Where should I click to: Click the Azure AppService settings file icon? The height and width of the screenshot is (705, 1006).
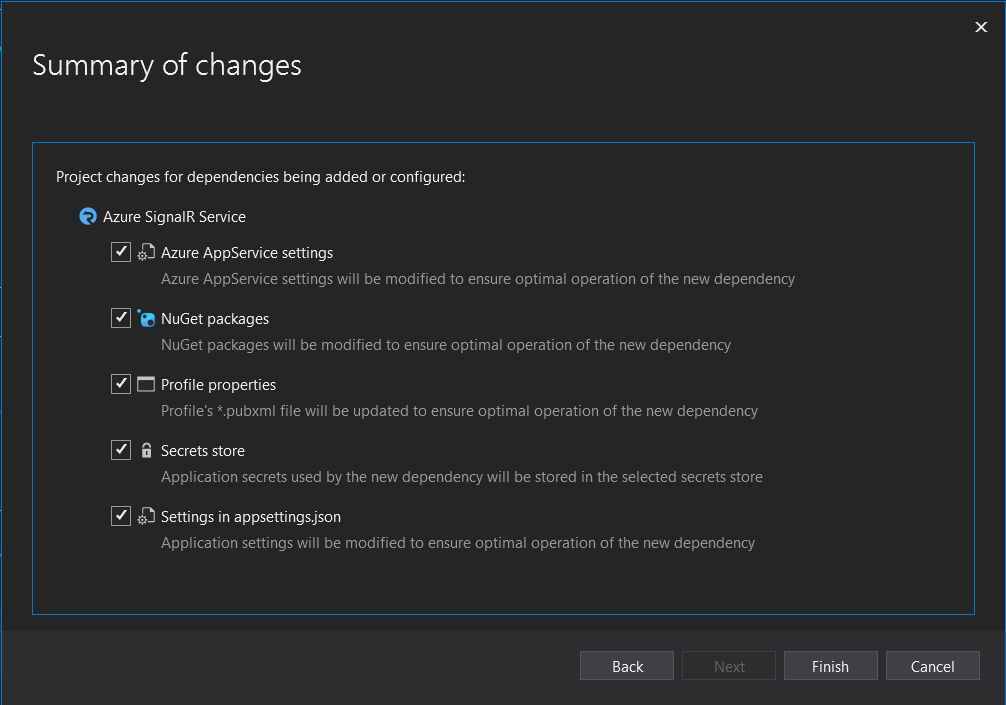tap(146, 253)
